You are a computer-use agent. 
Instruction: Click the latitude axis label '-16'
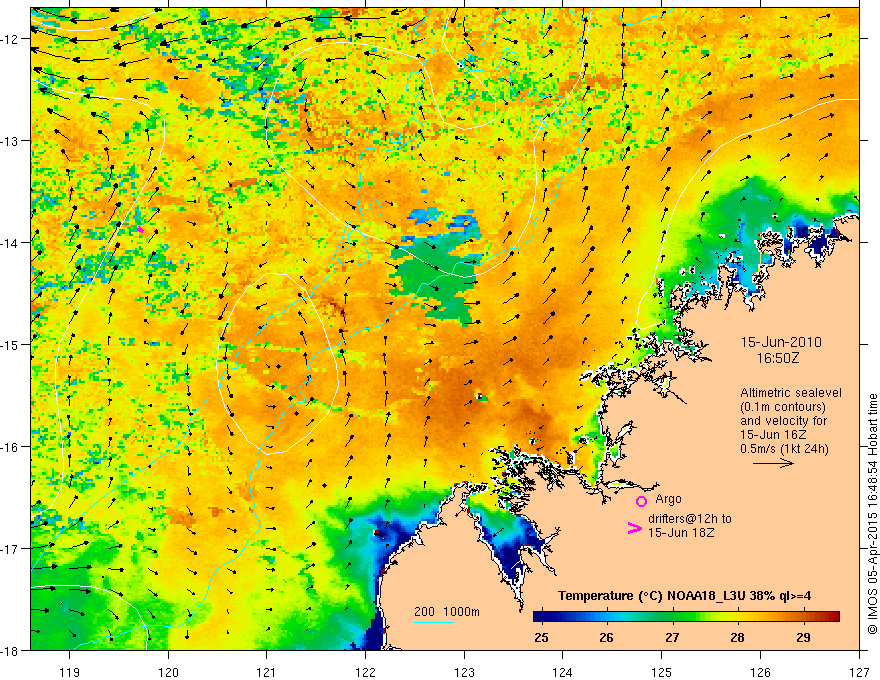point(10,447)
